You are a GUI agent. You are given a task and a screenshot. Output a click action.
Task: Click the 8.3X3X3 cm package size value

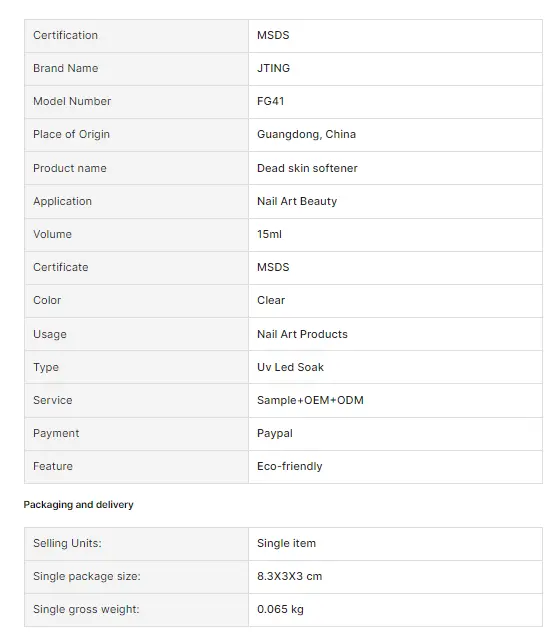click(289, 576)
